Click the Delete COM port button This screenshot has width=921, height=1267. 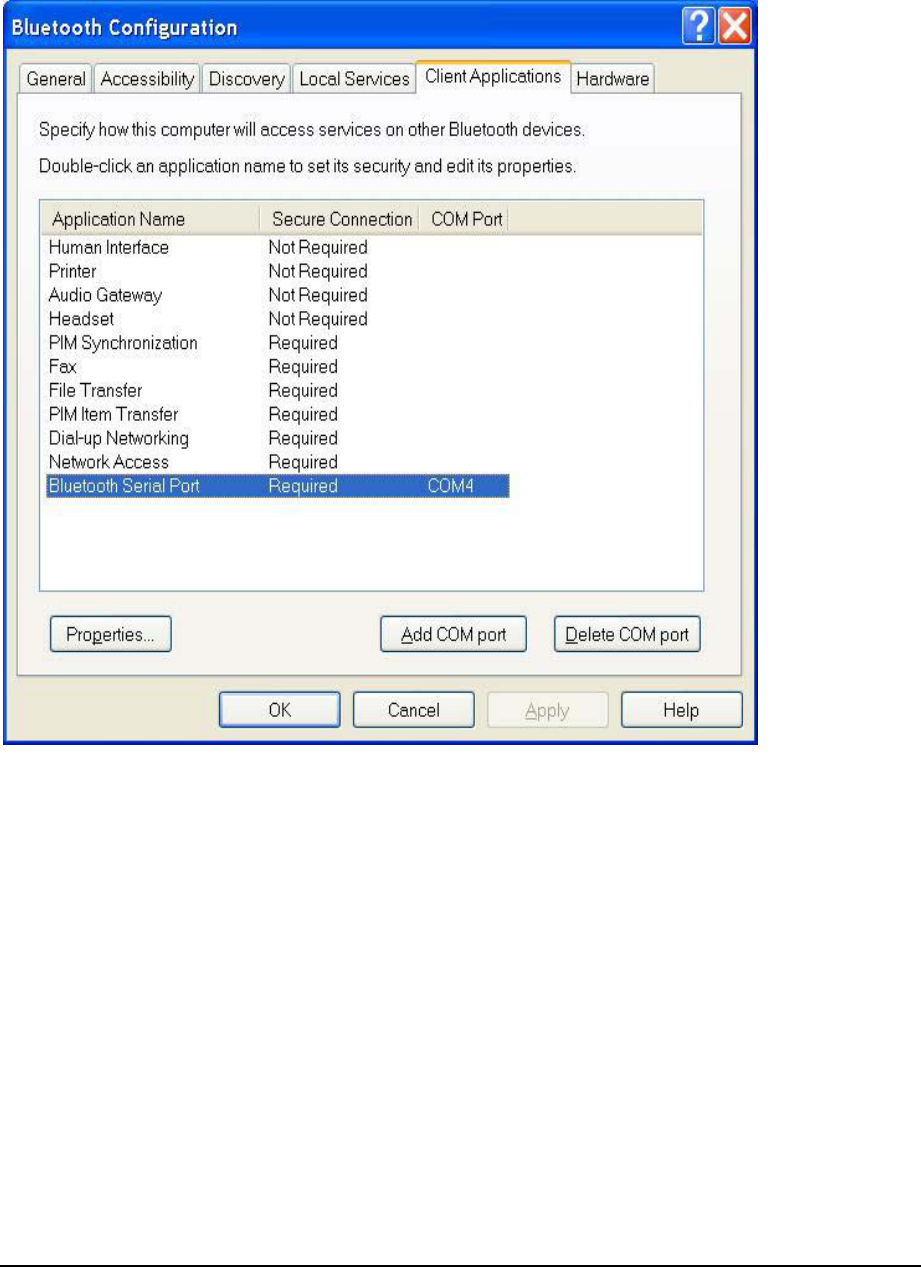coord(628,634)
